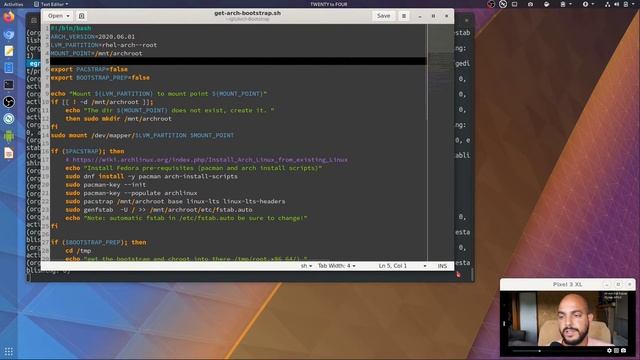Click the round teal app icon below OBS in dock
This screenshot has width=640, height=360.
pyautogui.click(x=9, y=119)
